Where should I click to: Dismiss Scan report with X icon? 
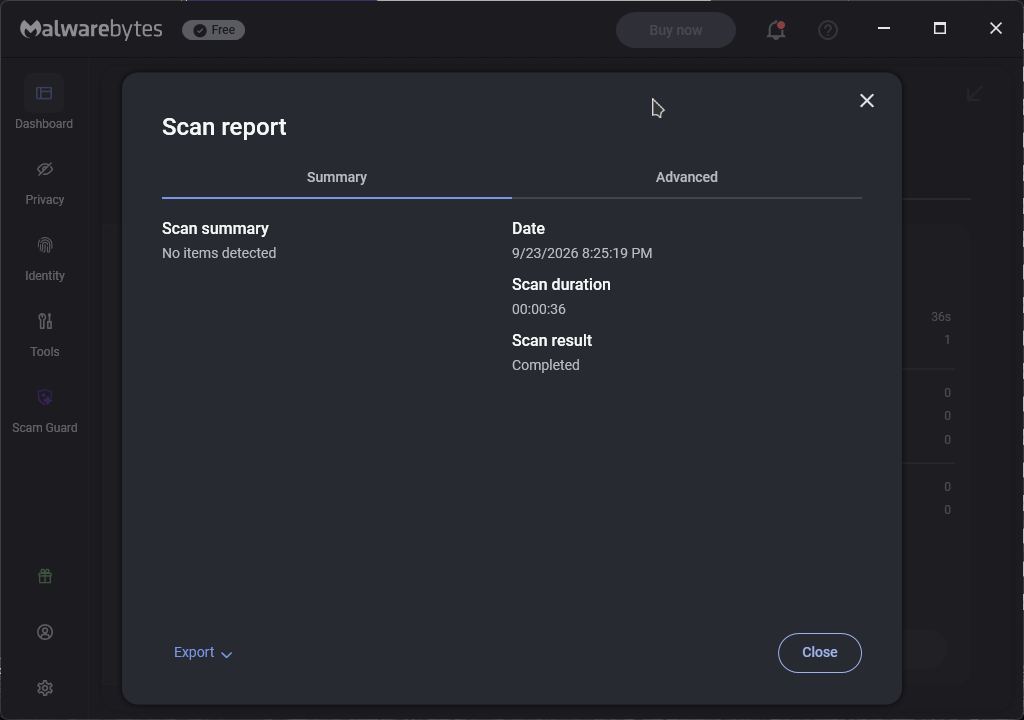867,101
